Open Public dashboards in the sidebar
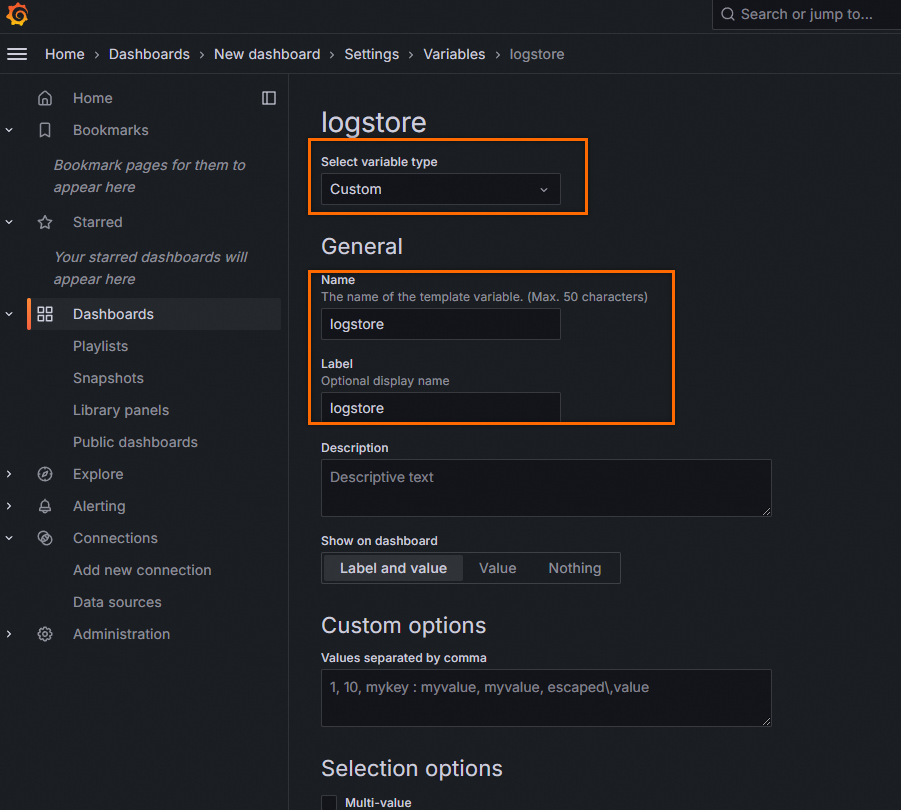The width and height of the screenshot is (901, 810). (135, 442)
